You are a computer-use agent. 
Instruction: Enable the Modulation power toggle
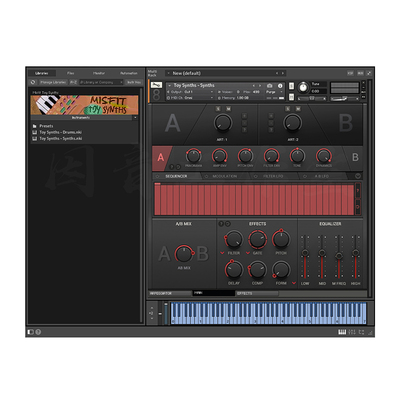(206, 176)
